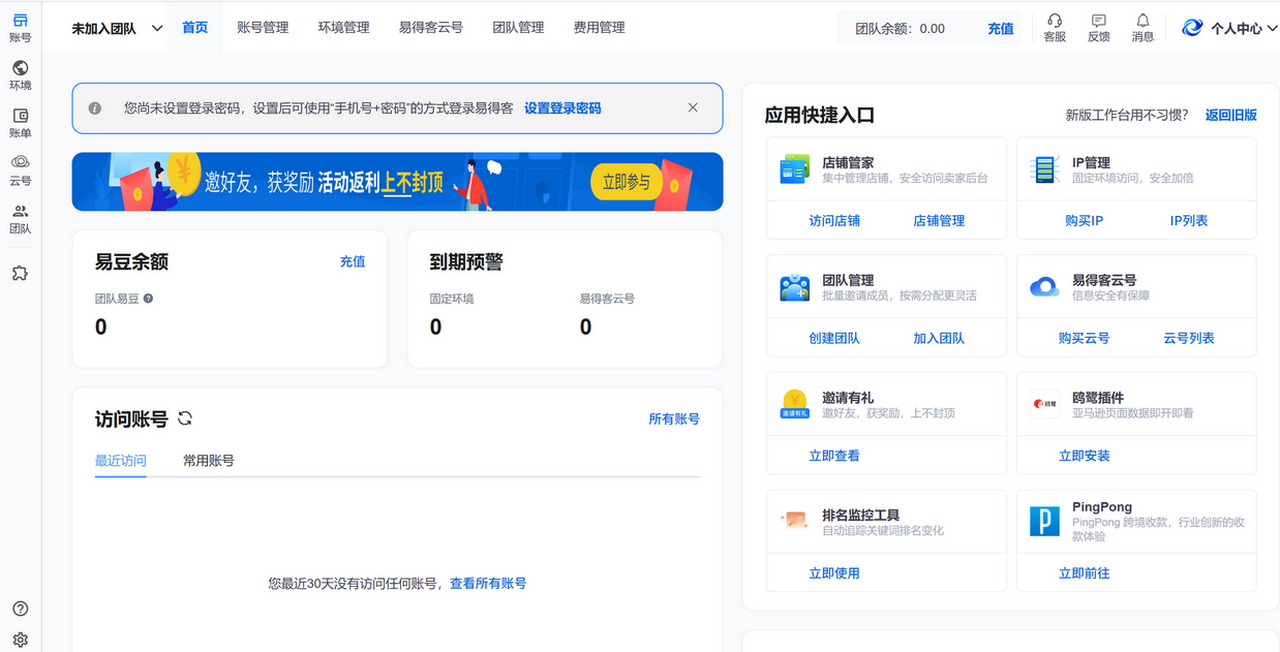Click the question mark beside 团队易豆
1280x652 pixels.
[x=146, y=296]
